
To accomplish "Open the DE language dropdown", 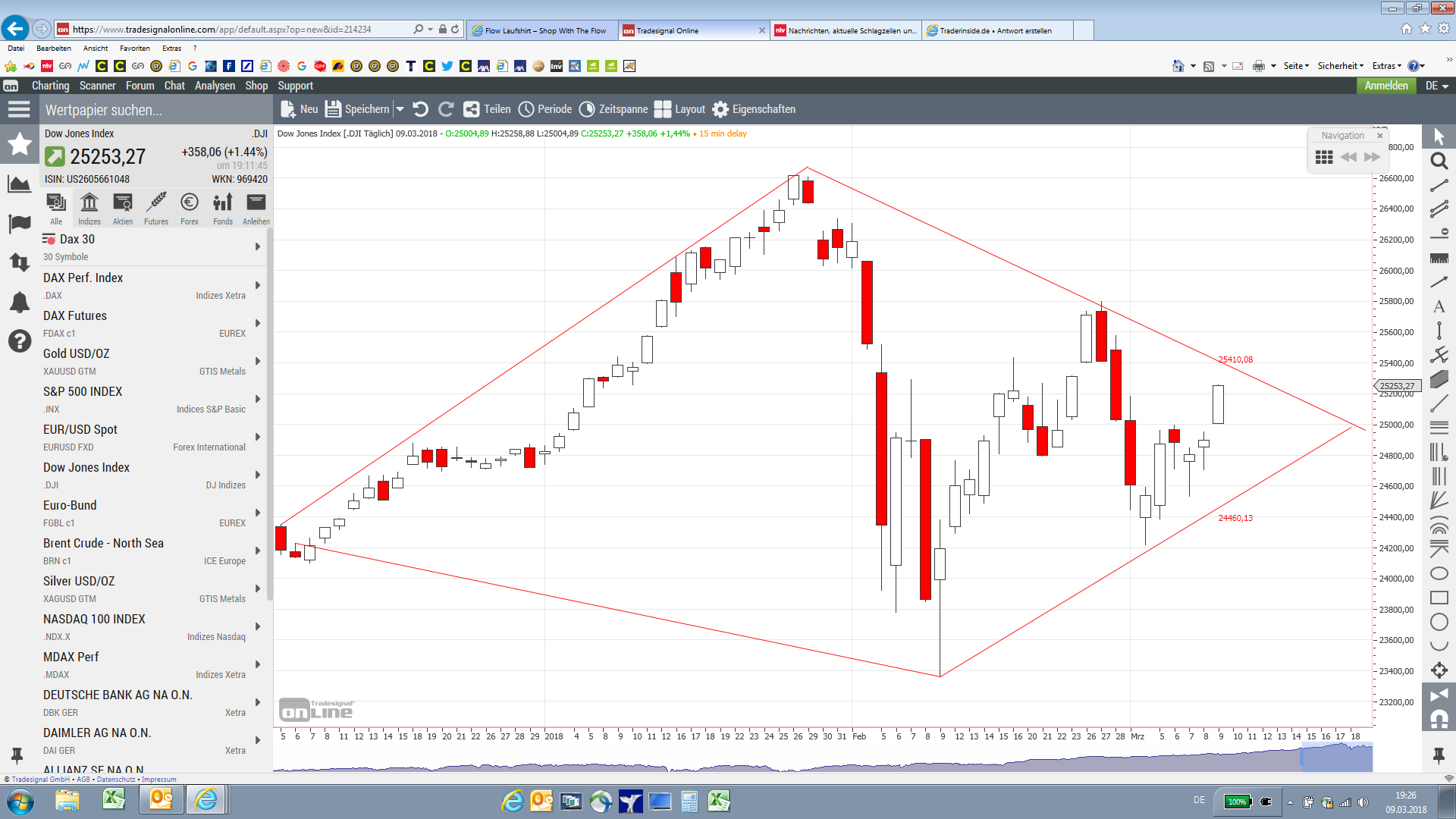I will coord(1437,86).
